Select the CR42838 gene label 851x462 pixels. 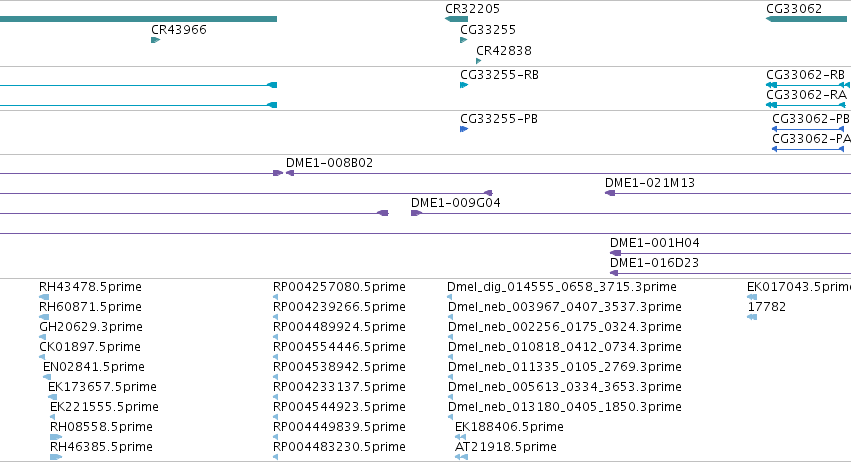coord(504,51)
